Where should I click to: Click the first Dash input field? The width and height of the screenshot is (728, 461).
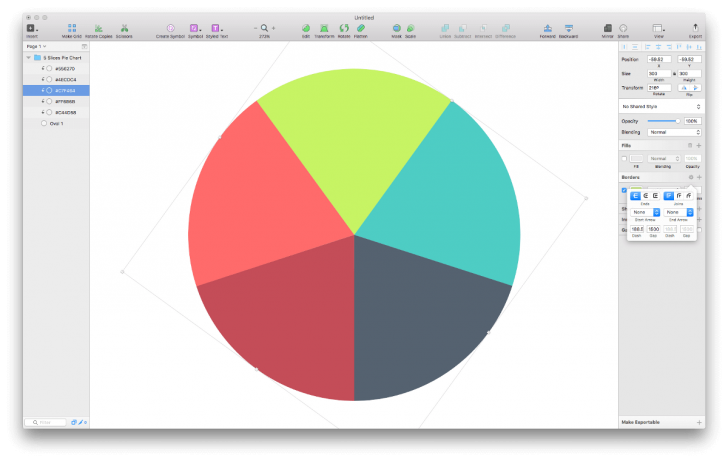coord(637,229)
